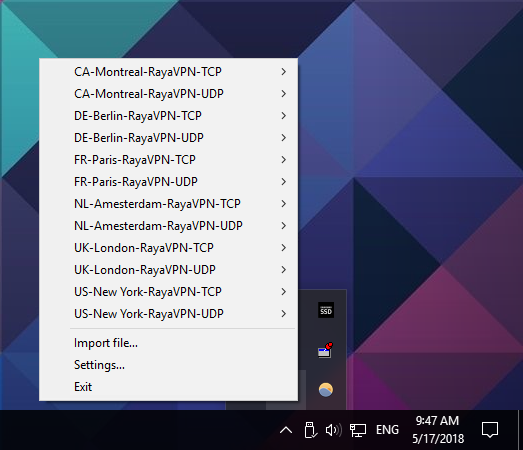Screen dimensions: 523x450
Task: Select DE-Berlin-RayaVPN-UDP entry
Action: click(168, 138)
